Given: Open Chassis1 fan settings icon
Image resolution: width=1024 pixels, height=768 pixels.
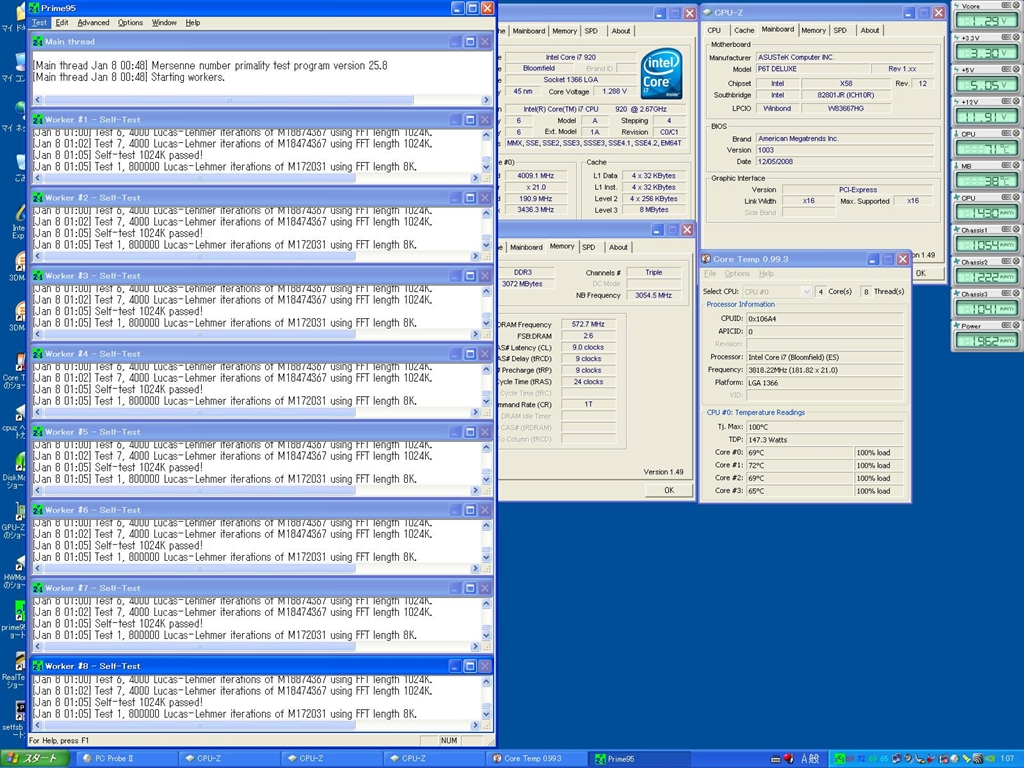Looking at the screenshot, I should [x=1006, y=229].
